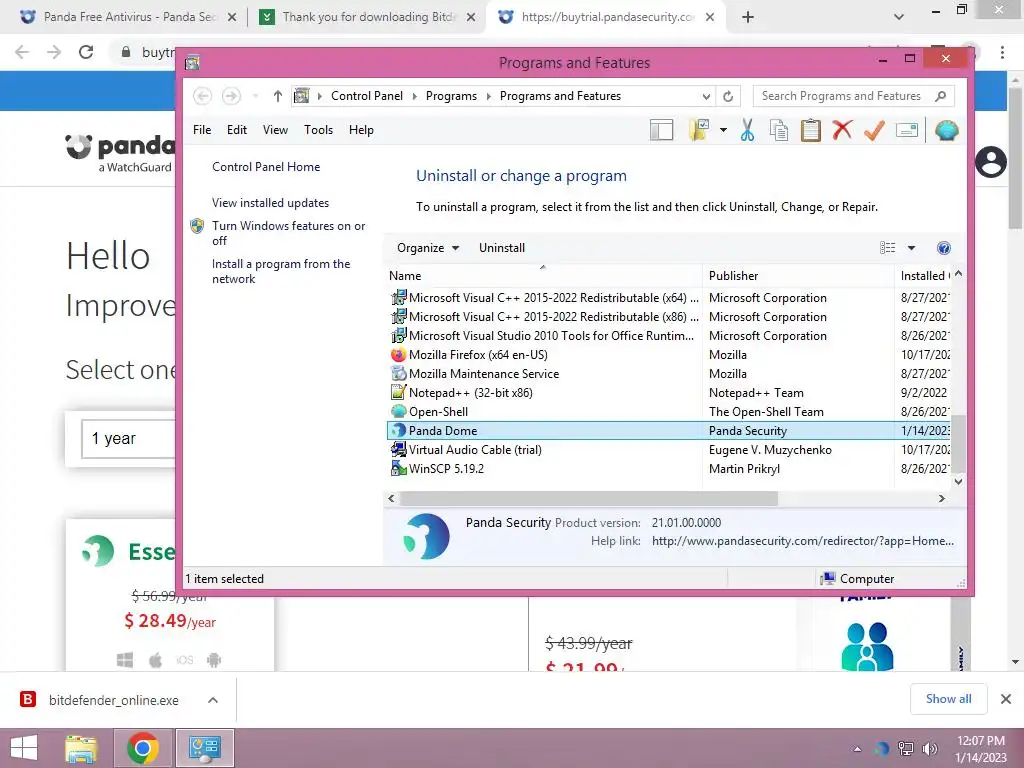The height and width of the screenshot is (768, 1024).
Task: Click the Paste clipboard toolbar icon
Action: click(810, 130)
